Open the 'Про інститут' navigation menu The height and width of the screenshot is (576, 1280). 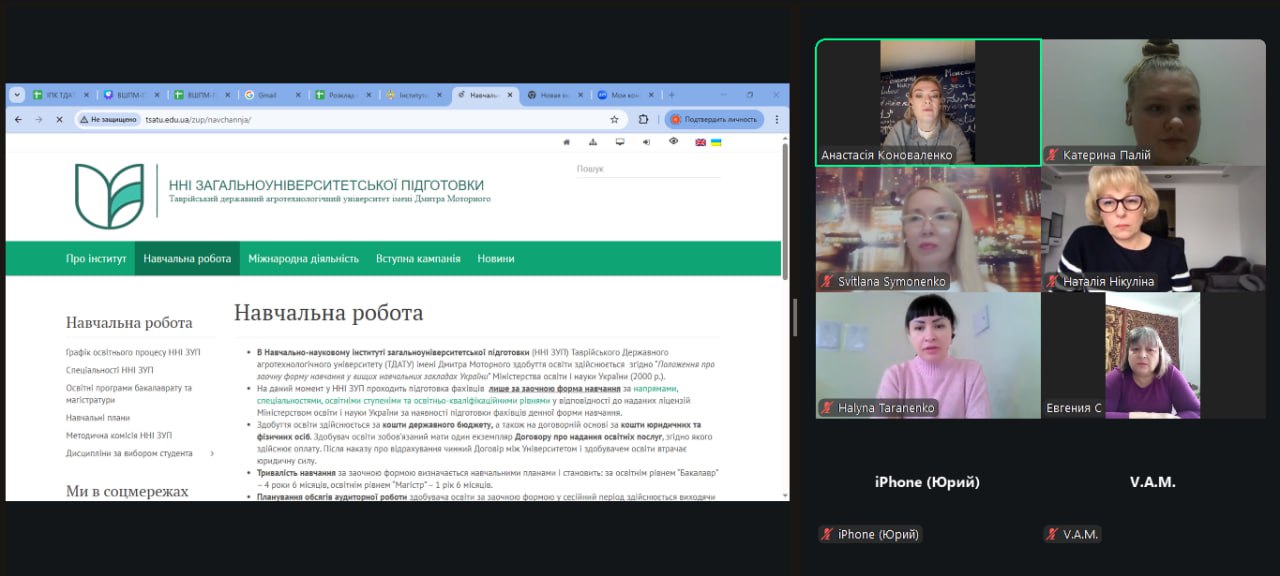click(x=96, y=258)
